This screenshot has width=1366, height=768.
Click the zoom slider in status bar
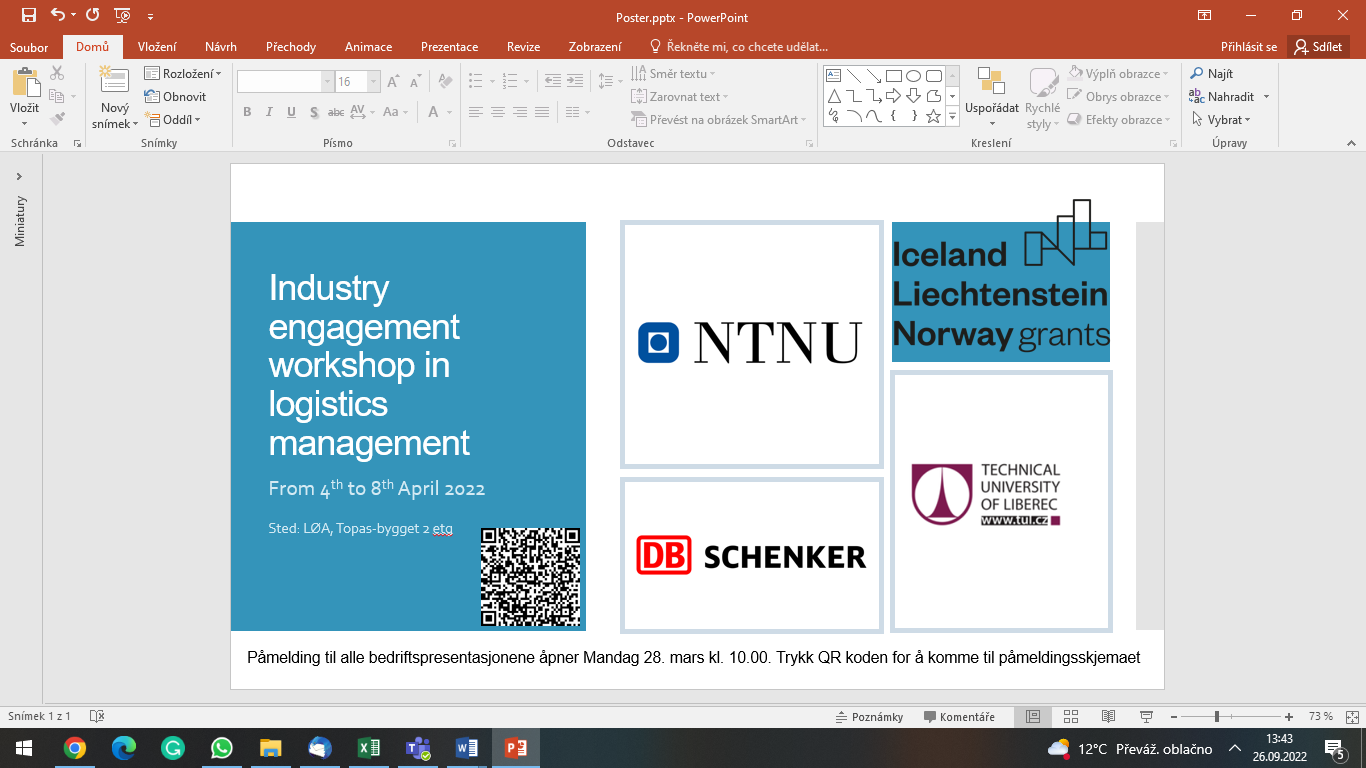click(1216, 717)
